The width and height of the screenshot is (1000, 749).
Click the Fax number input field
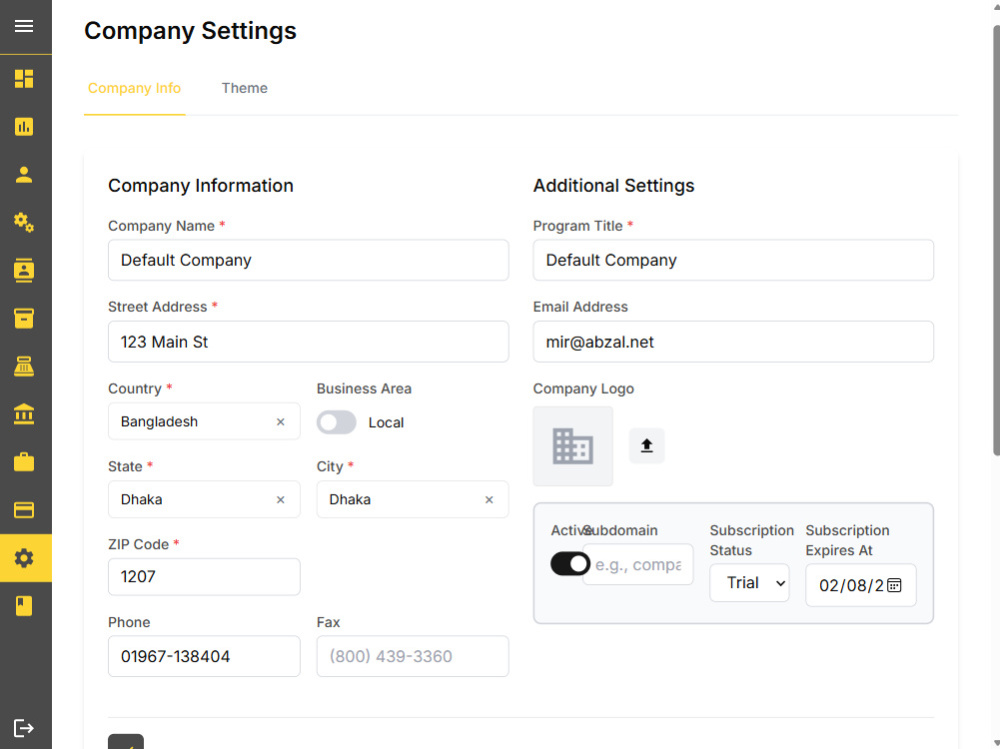(413, 656)
